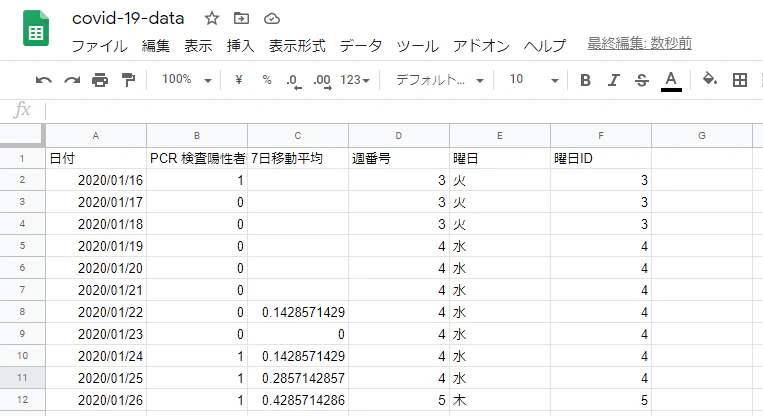Select column D header
The height and width of the screenshot is (416, 763).
(399, 136)
